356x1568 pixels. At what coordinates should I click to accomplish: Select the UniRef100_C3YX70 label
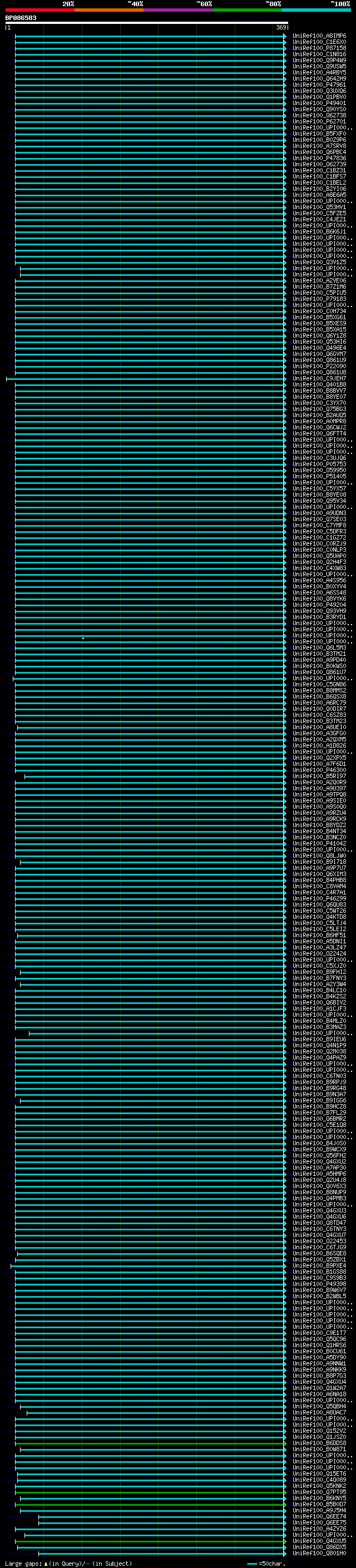click(x=319, y=403)
